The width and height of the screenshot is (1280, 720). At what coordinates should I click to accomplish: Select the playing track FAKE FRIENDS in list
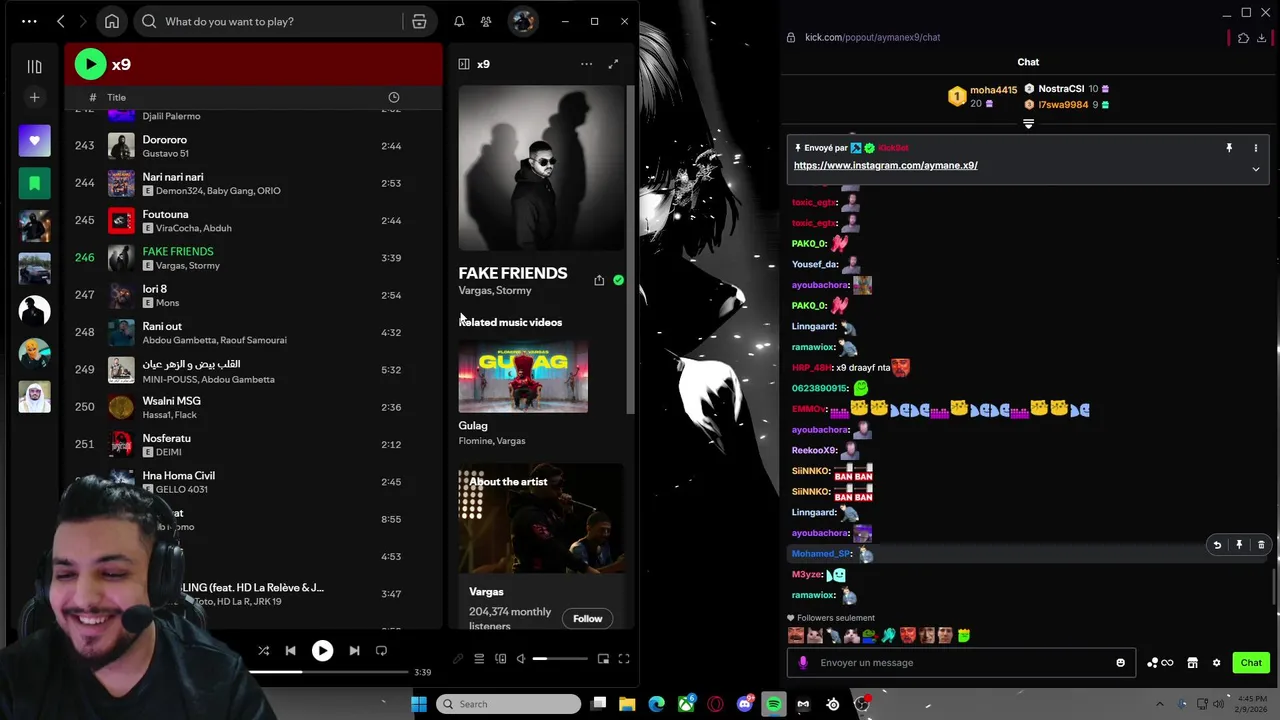(255, 258)
